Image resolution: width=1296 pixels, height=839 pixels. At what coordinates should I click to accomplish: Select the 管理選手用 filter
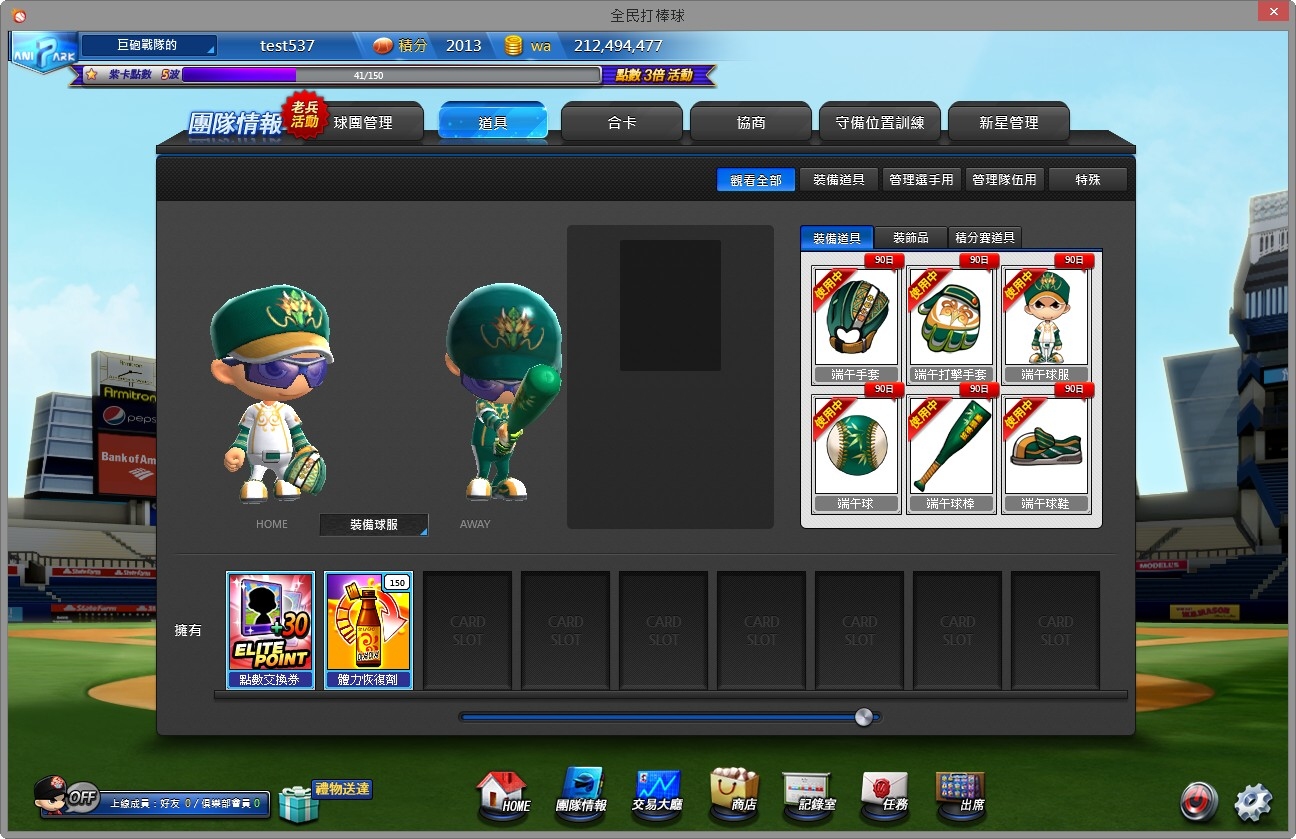[921, 180]
